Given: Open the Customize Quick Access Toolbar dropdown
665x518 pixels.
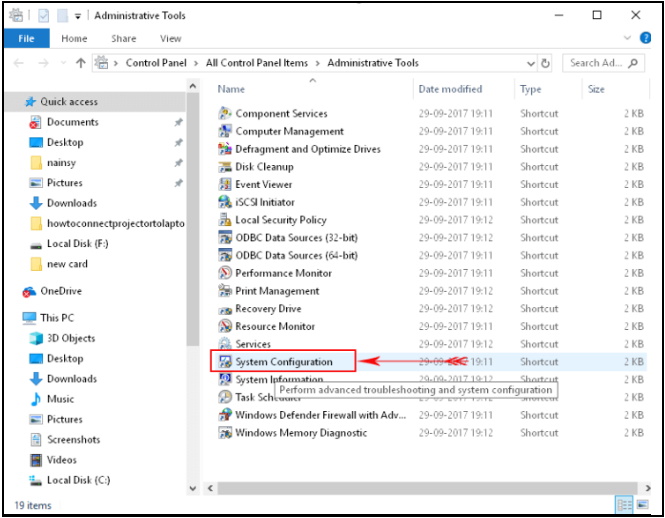Looking at the screenshot, I should click(x=78, y=16).
